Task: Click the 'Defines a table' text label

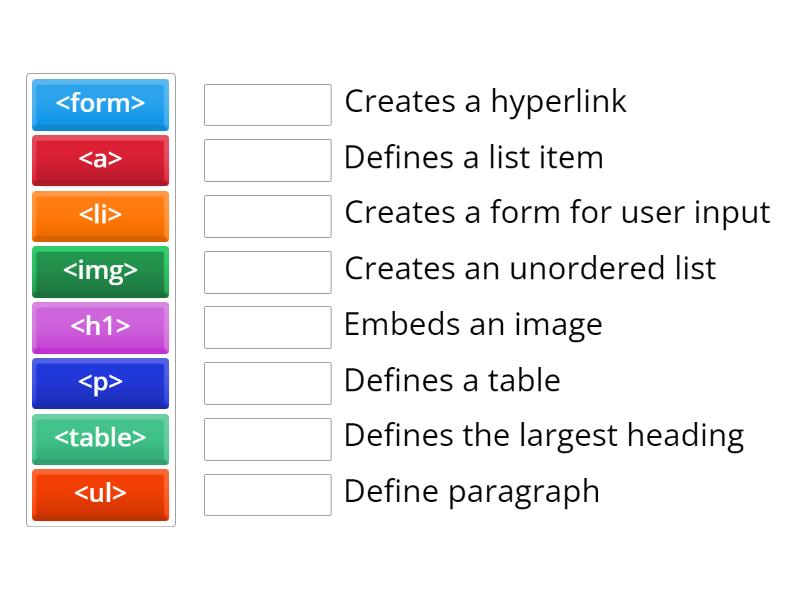Action: [x=452, y=381]
